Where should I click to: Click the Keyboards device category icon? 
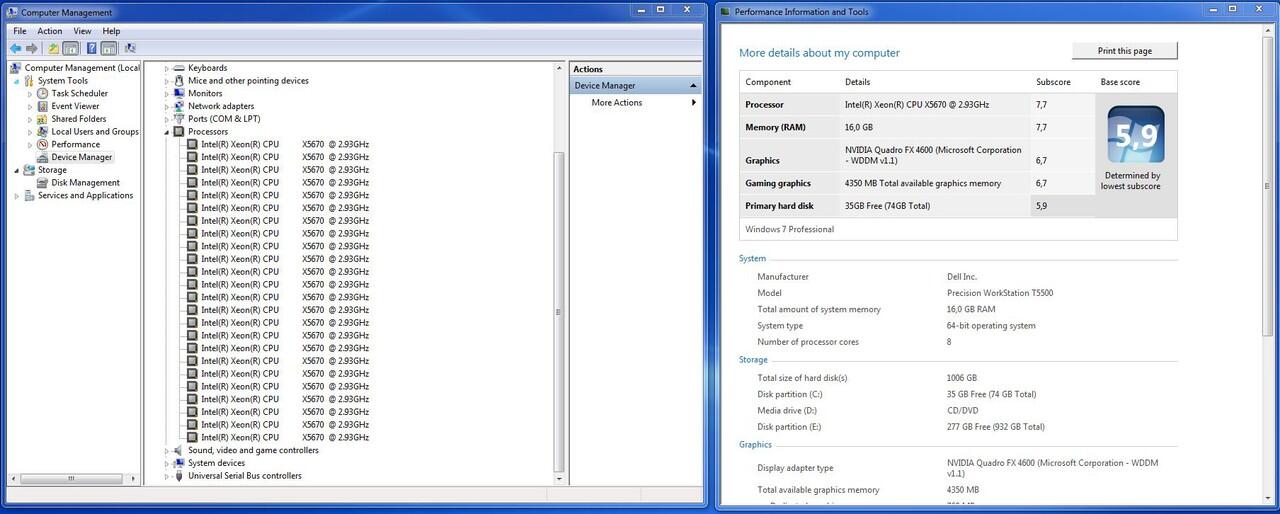tap(179, 68)
